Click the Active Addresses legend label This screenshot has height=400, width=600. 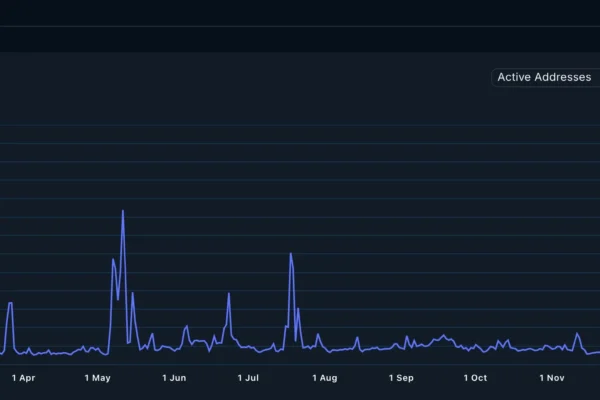[544, 77]
